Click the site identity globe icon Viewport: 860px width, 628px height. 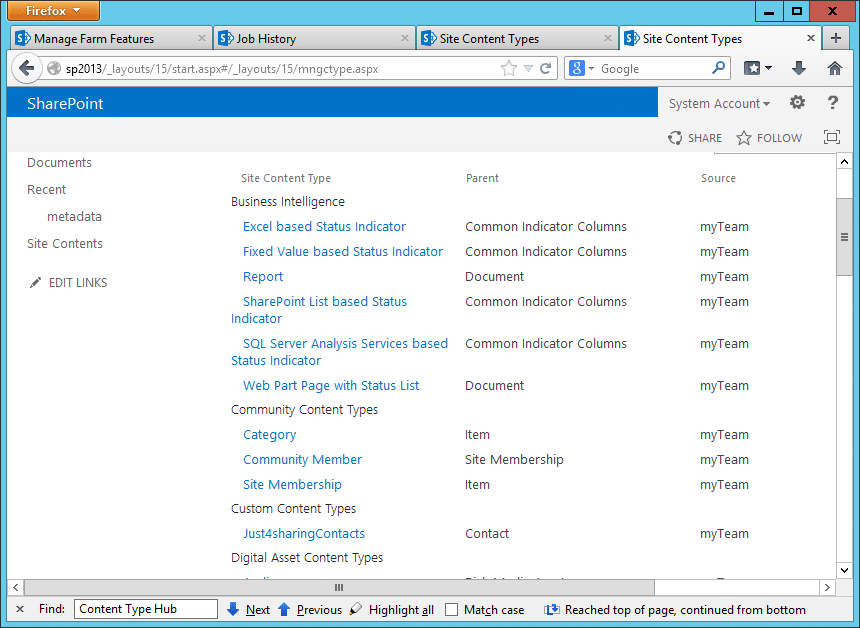[54, 69]
